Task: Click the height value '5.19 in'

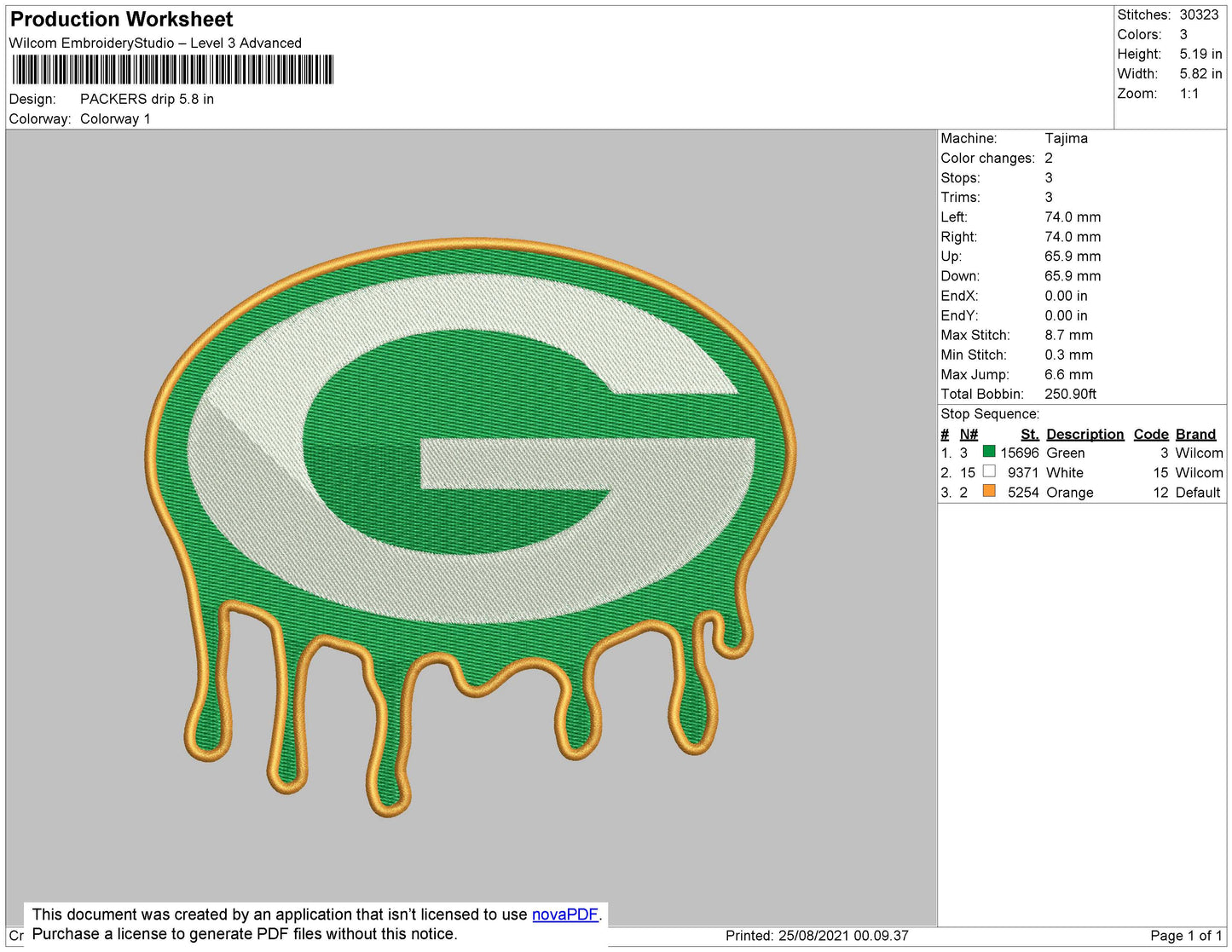Action: (x=1200, y=55)
